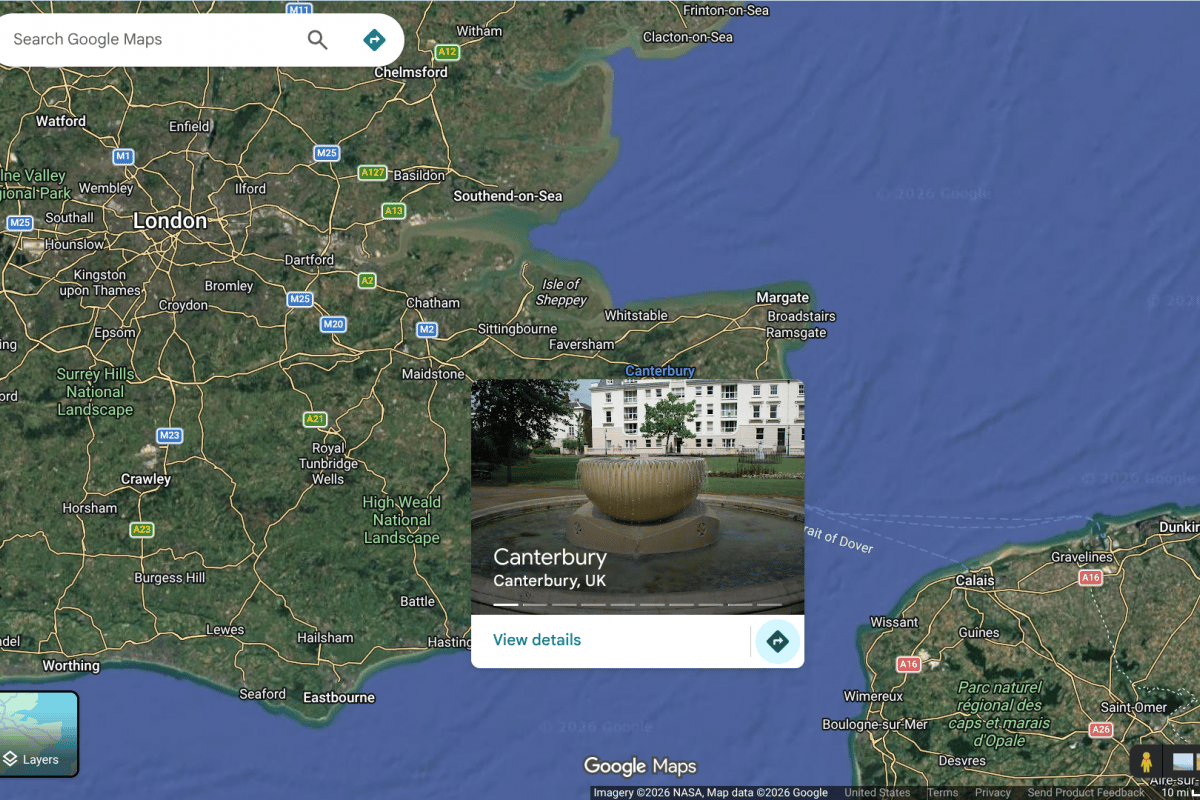Click the M20 motorway shield marker
The image size is (1200, 800).
pyautogui.click(x=333, y=324)
